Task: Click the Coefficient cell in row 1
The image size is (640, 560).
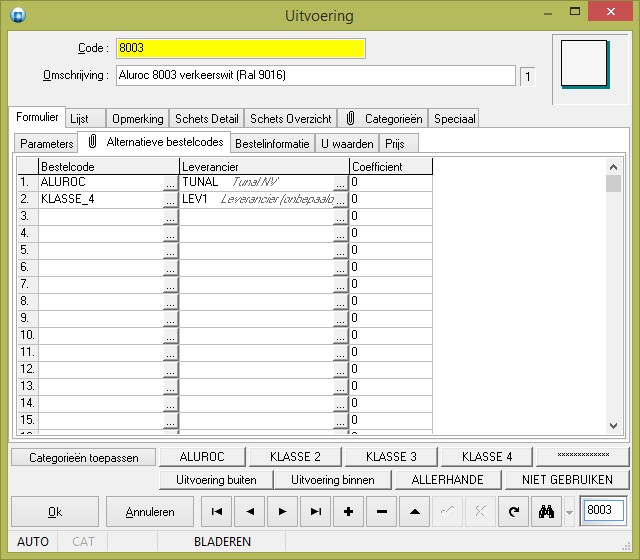Action: 391,182
